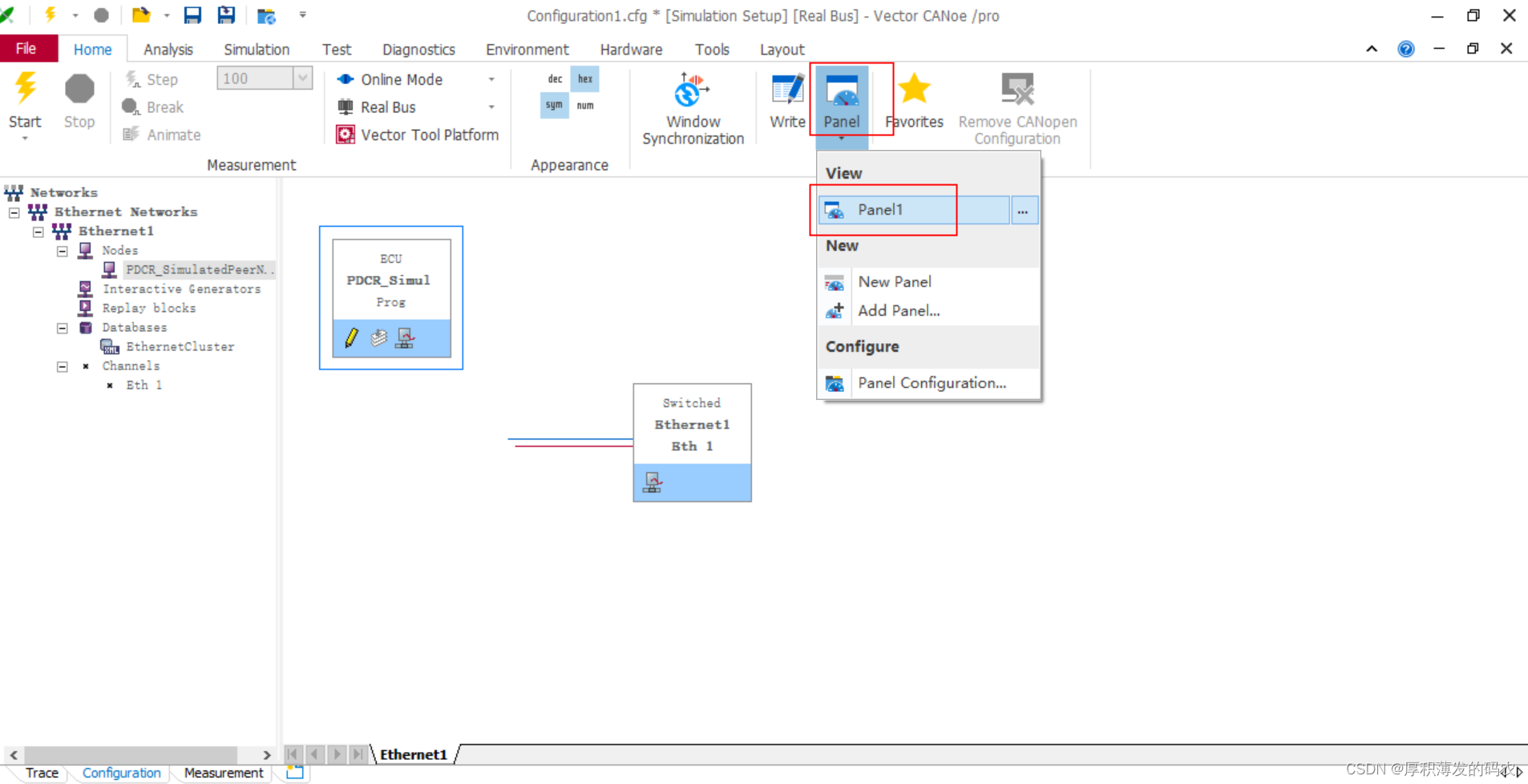Click the Step measurement button

[151, 79]
